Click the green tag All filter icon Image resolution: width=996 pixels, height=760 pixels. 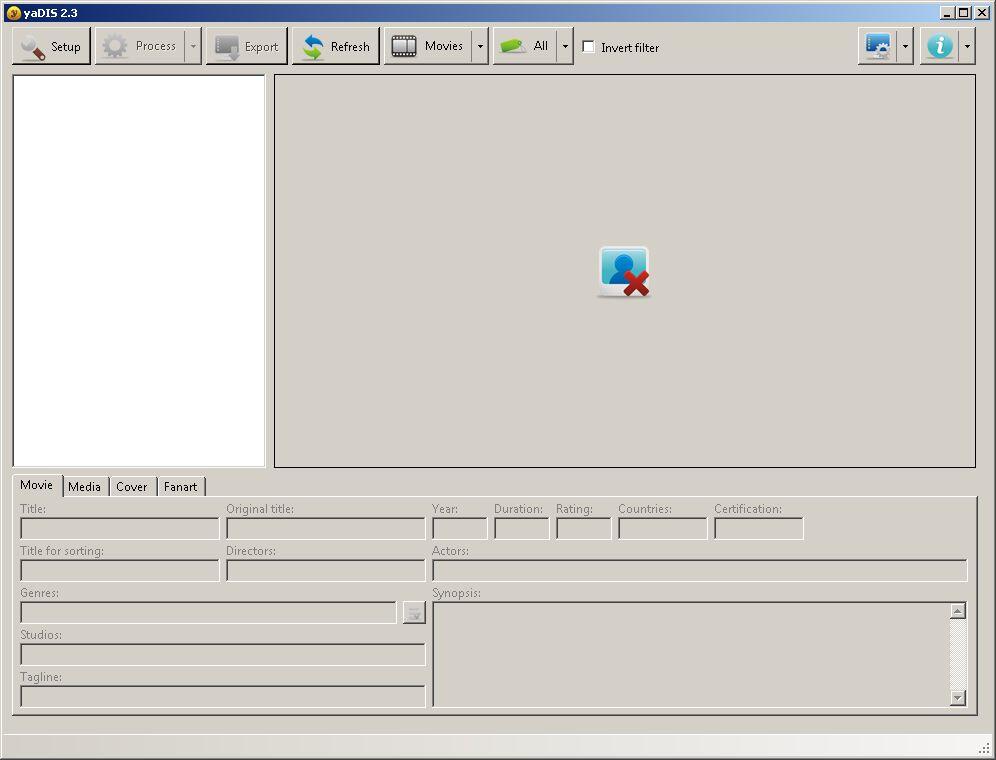[x=513, y=45]
